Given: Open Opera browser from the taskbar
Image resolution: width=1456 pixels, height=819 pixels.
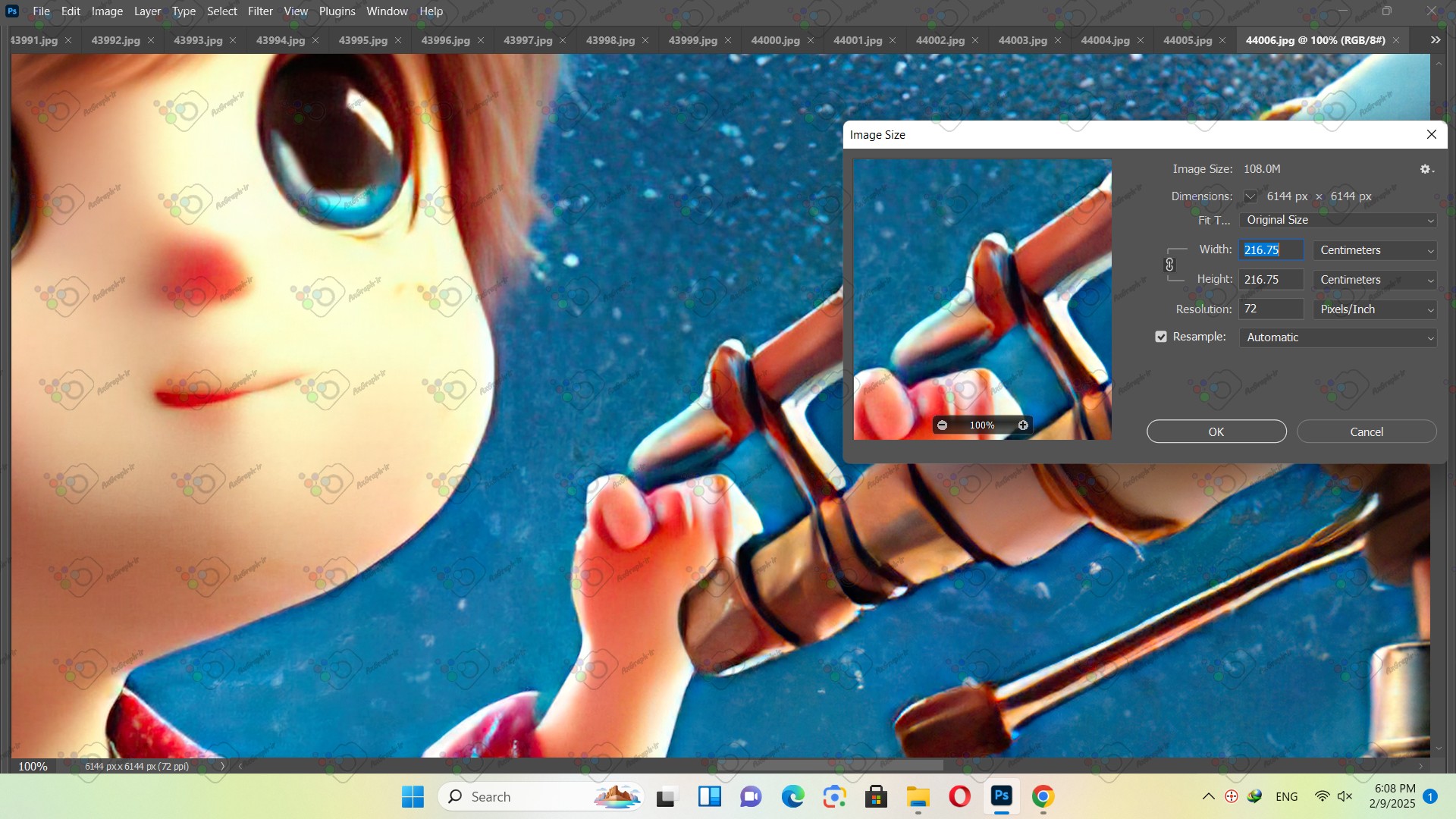Looking at the screenshot, I should [x=959, y=797].
